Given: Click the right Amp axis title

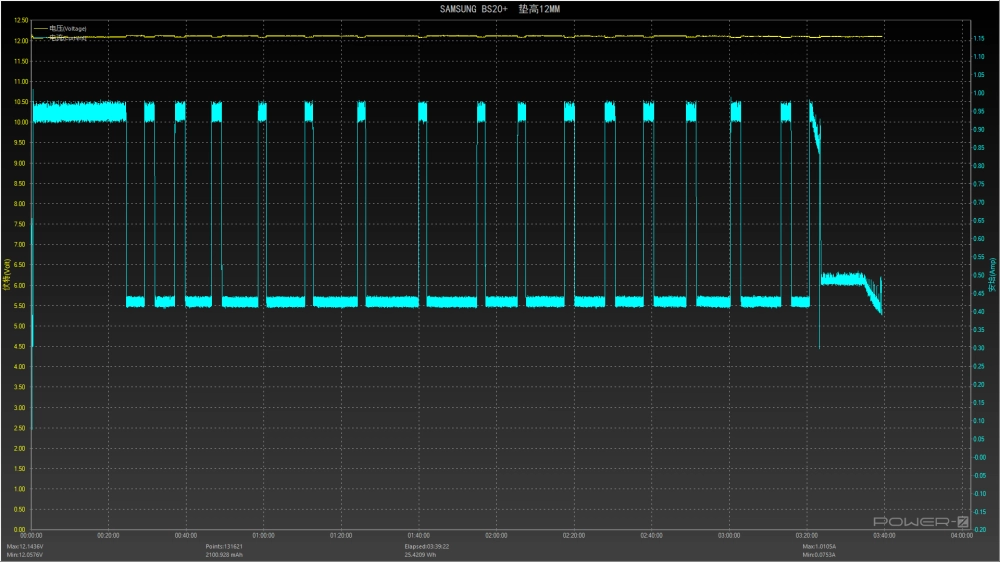Looking at the screenshot, I should (x=992, y=275).
